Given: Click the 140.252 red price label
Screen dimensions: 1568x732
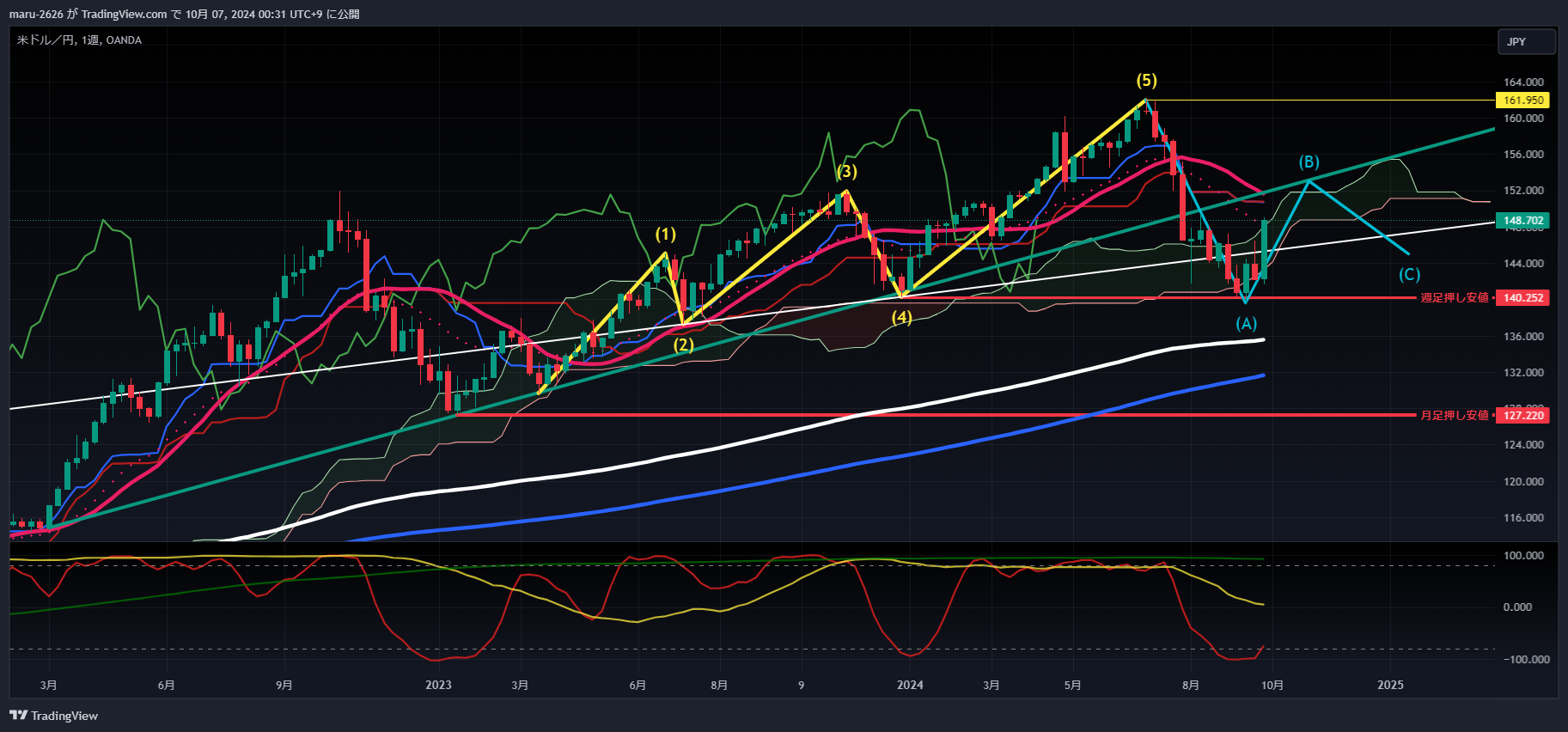Looking at the screenshot, I should click(x=1522, y=298).
